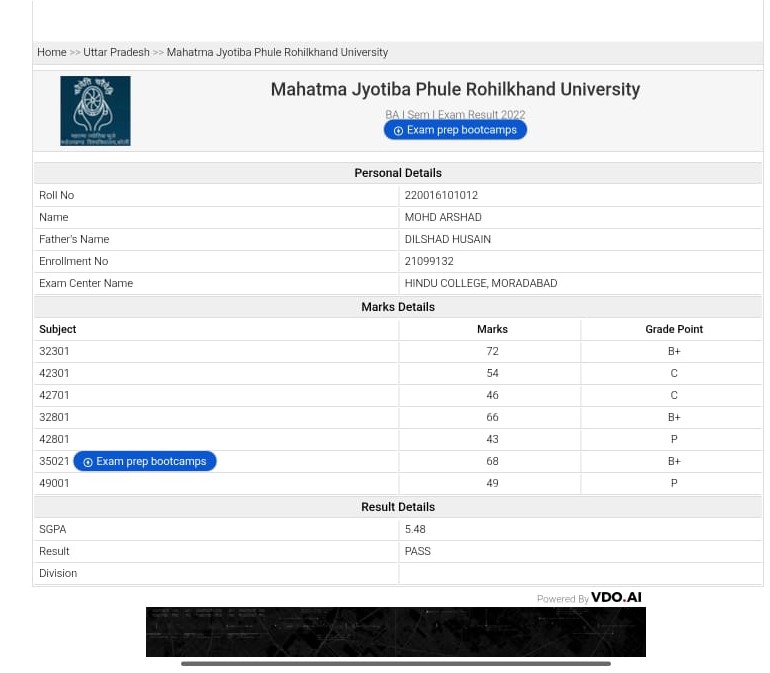Select the marks value 72
770x673 pixels.
(492, 351)
